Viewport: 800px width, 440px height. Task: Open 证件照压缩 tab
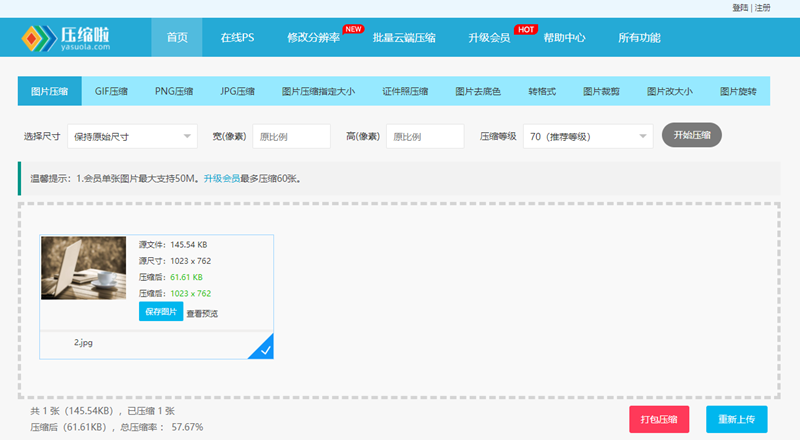coord(405,91)
